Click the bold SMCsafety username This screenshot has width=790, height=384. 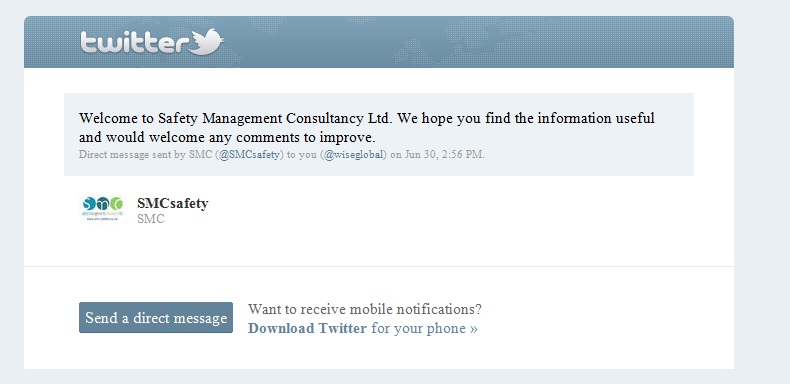point(172,204)
